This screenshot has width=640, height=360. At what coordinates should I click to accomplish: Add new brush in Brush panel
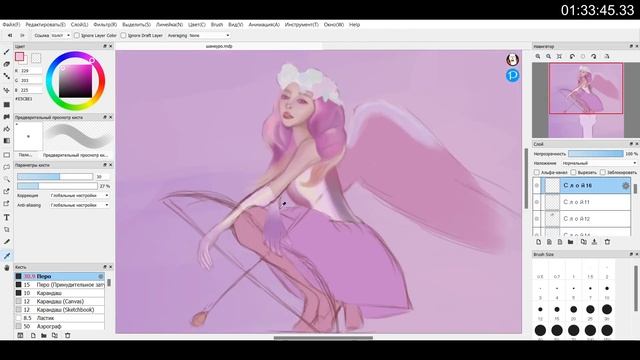pyautogui.click(x=33, y=336)
